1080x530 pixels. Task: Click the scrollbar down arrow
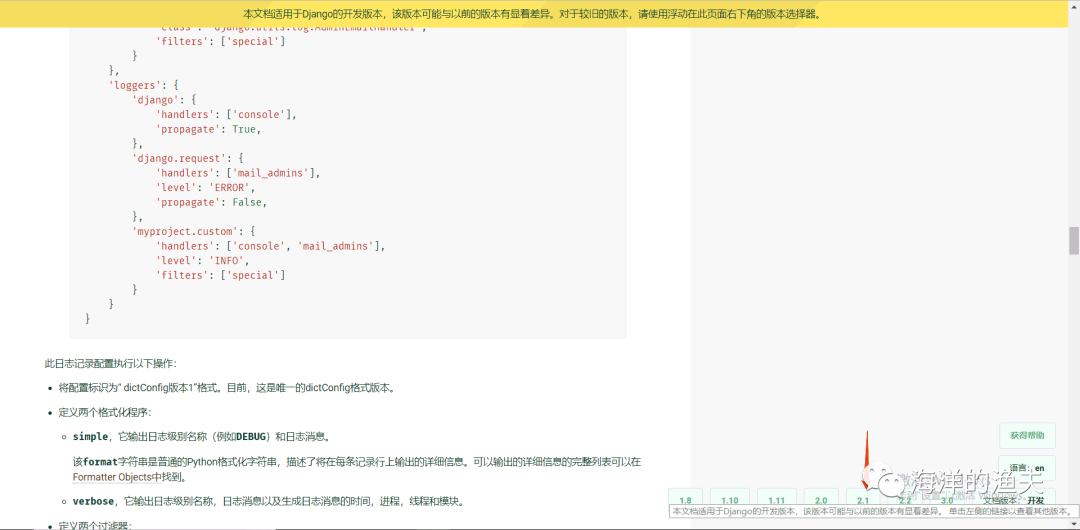[1073, 524]
